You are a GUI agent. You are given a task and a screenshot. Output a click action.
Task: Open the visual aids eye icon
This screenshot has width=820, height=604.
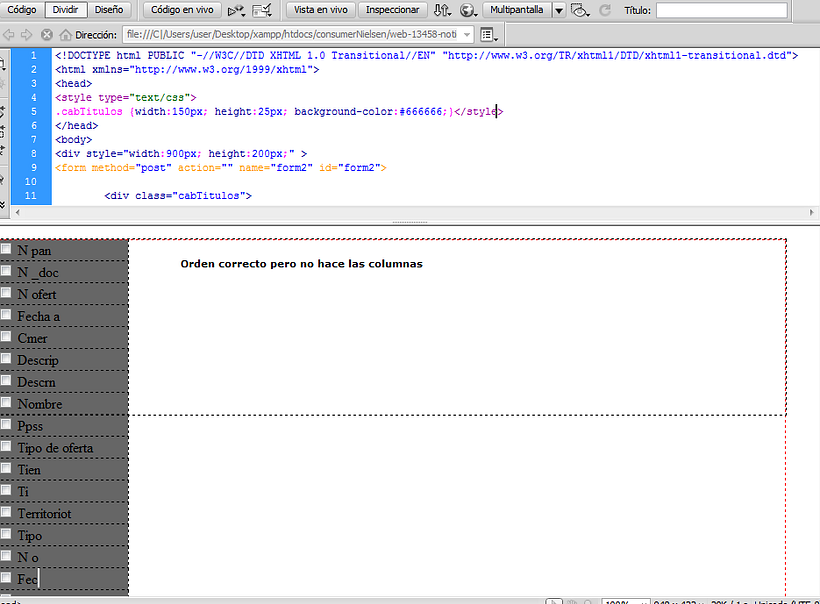point(580,10)
